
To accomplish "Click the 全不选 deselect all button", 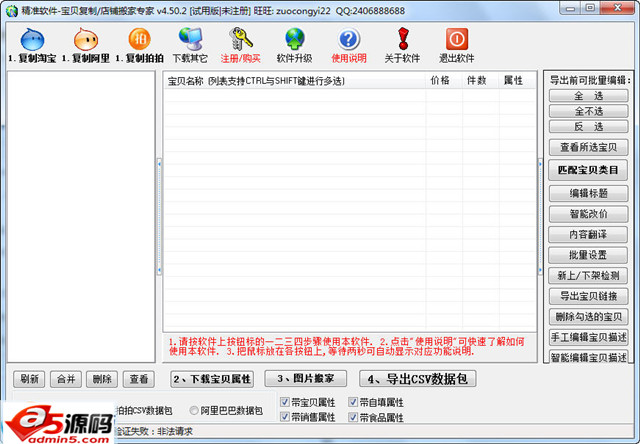I will (588, 111).
